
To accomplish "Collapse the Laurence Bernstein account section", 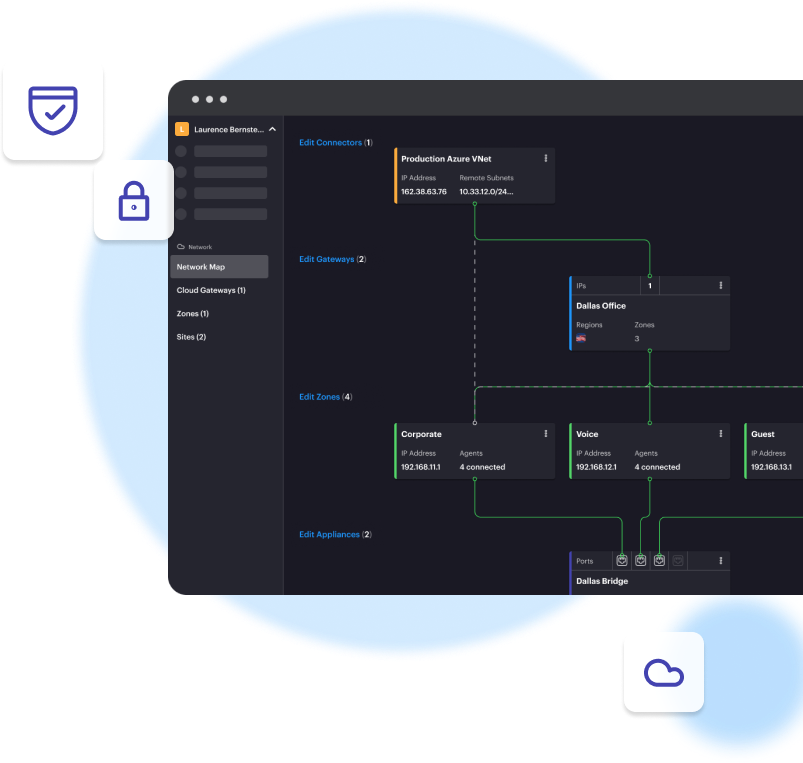I will pos(270,129).
